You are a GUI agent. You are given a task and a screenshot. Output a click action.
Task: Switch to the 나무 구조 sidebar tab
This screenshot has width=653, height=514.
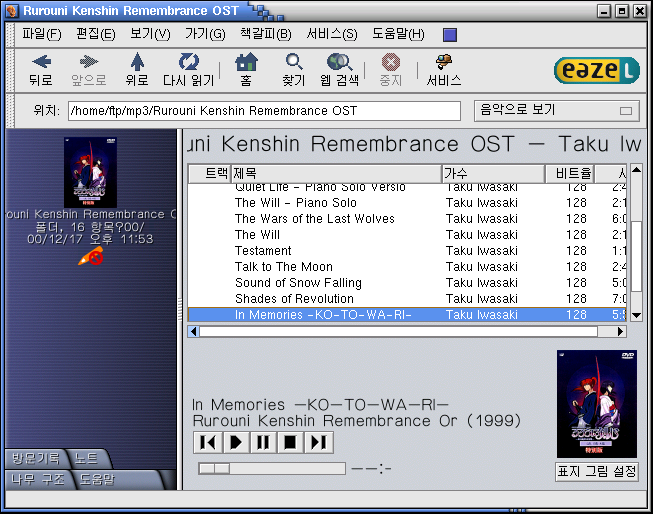(x=37, y=479)
